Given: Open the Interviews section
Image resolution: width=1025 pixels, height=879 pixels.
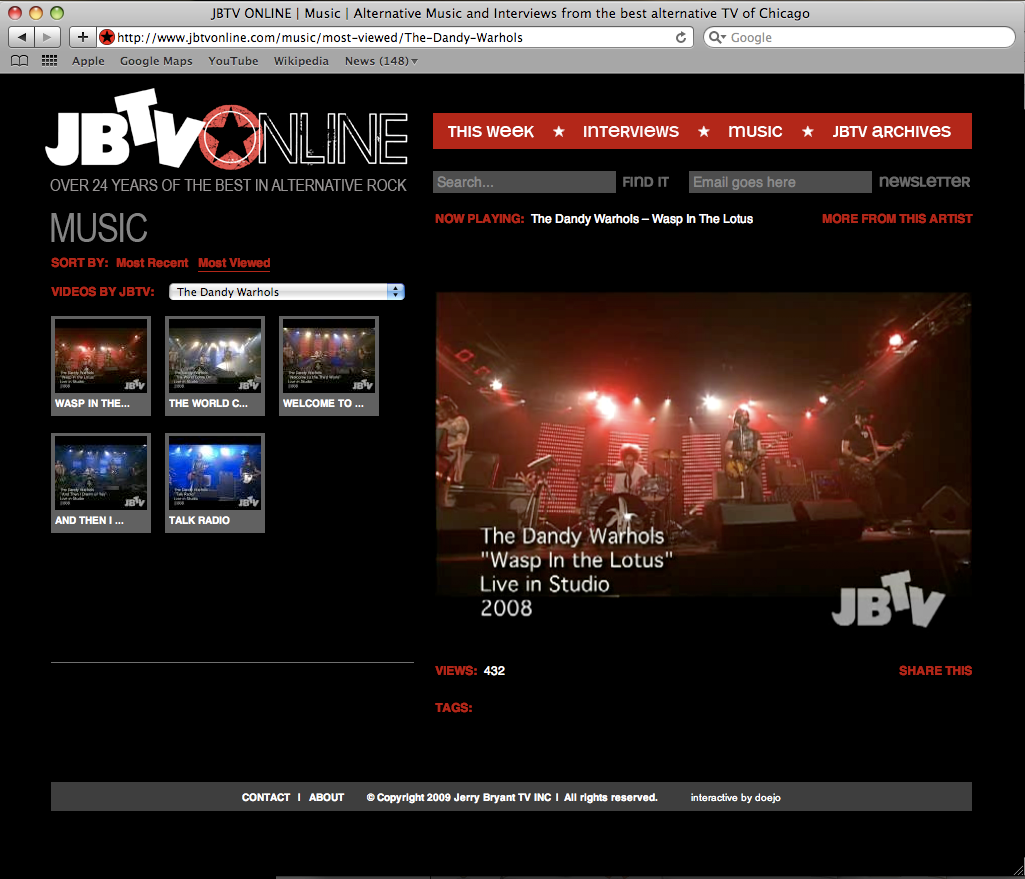Looking at the screenshot, I should (631, 131).
